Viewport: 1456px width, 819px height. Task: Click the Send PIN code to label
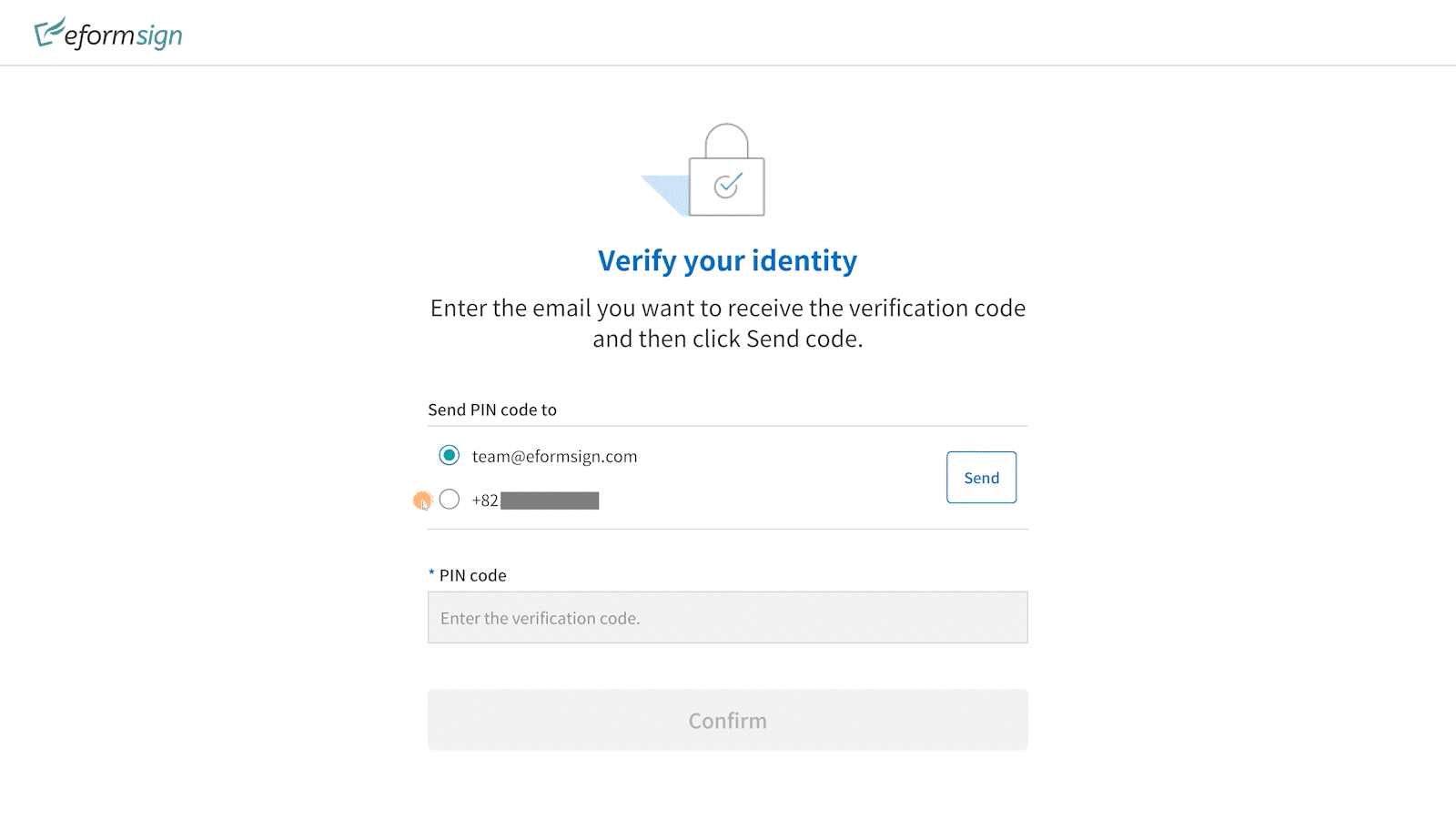(492, 409)
